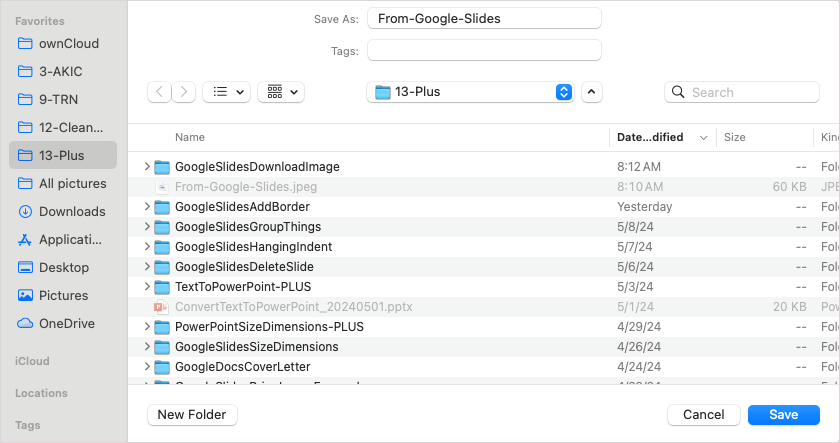Image resolution: width=840 pixels, height=443 pixels.
Task: Click the Desktop icon in the sidebar
Action: tap(25, 267)
